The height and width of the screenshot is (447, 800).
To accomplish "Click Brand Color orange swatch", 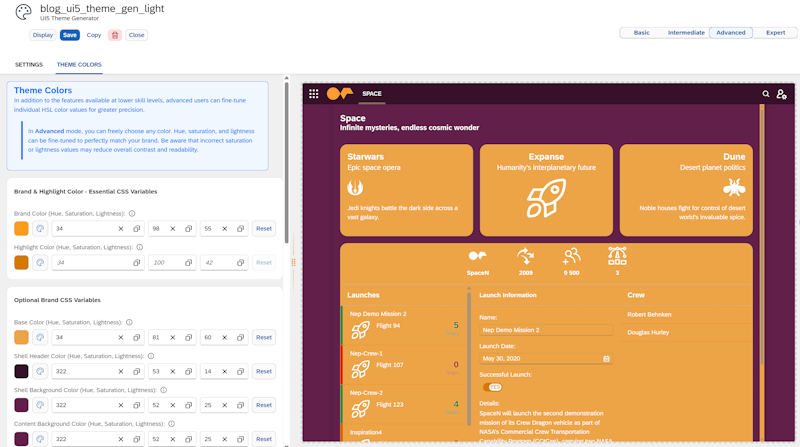I will (21, 229).
